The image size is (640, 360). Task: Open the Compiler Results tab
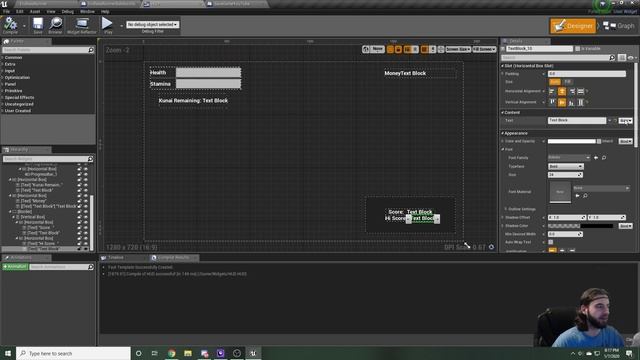pyautogui.click(x=173, y=258)
